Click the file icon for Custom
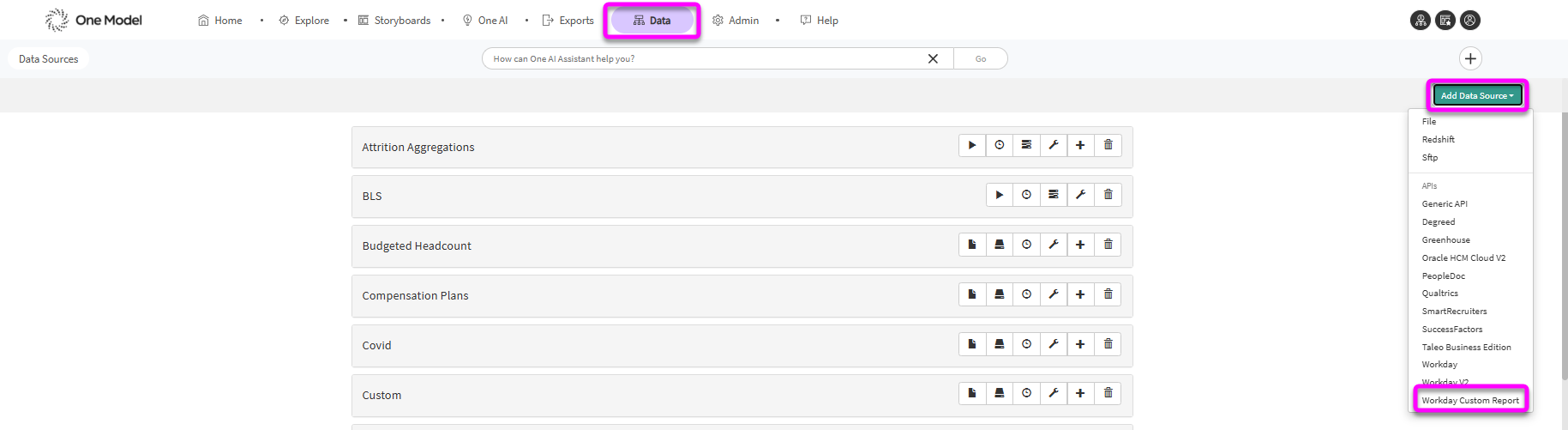Image resolution: width=1568 pixels, height=430 pixels. (972, 393)
